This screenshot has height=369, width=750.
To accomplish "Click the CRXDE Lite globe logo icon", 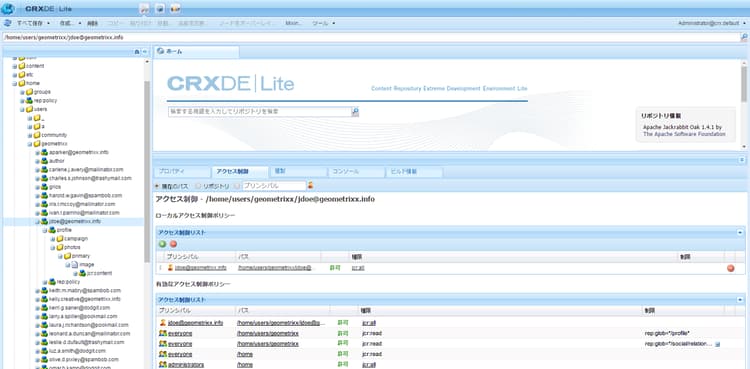I will [x=8, y=9].
